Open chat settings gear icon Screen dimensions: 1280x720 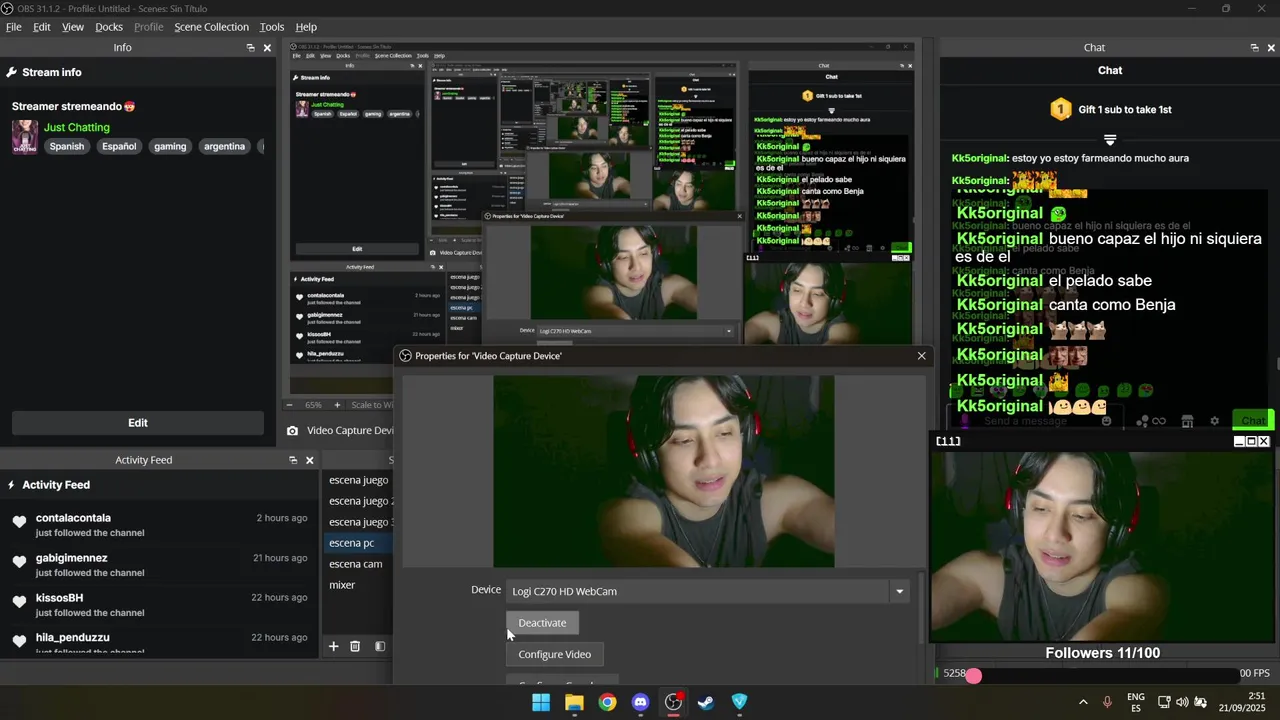pos(1215,421)
